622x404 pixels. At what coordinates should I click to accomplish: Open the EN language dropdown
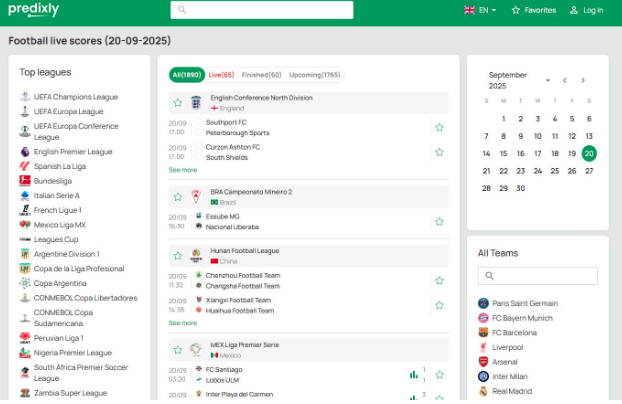pyautogui.click(x=482, y=10)
